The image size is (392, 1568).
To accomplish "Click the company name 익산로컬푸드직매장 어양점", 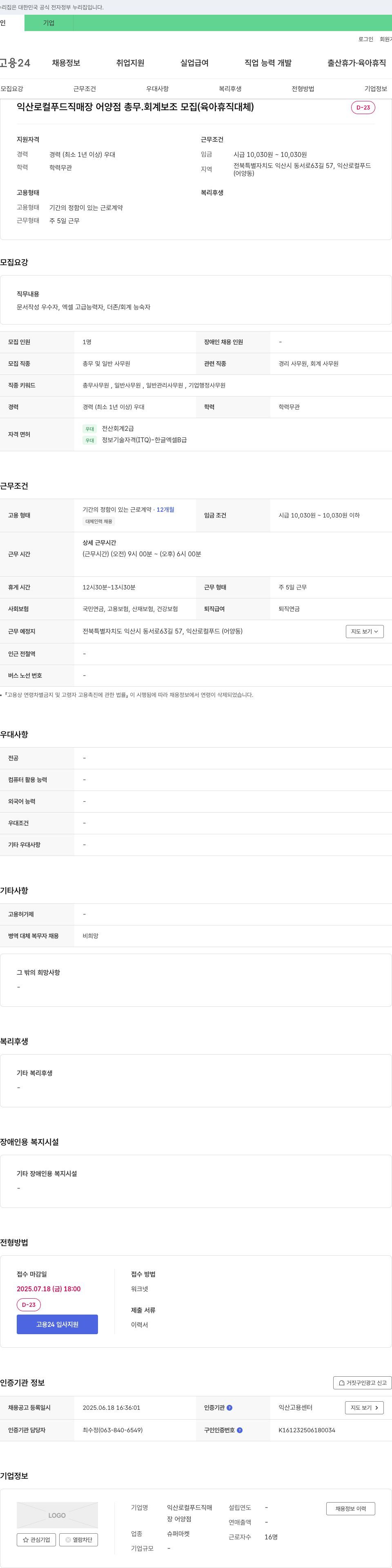I will (x=189, y=1513).
